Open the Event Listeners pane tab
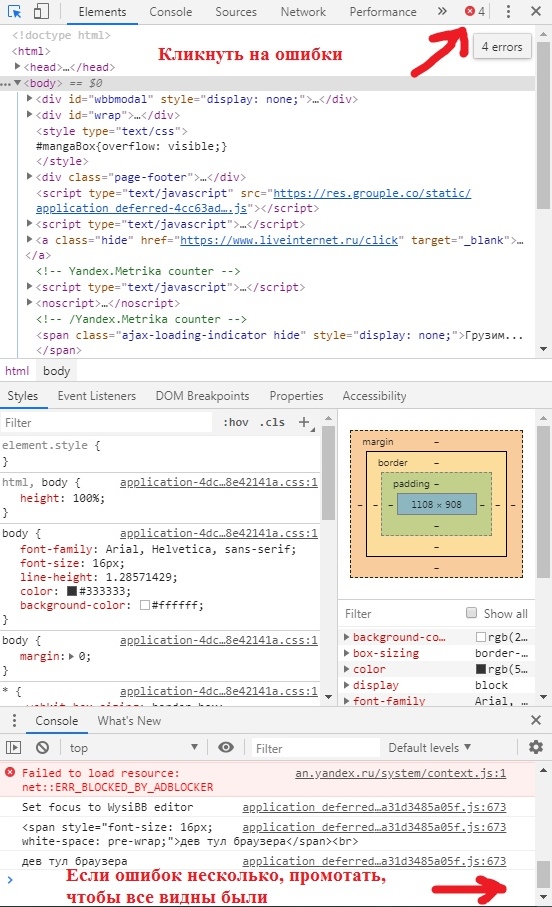The height and width of the screenshot is (907, 552). click(97, 396)
